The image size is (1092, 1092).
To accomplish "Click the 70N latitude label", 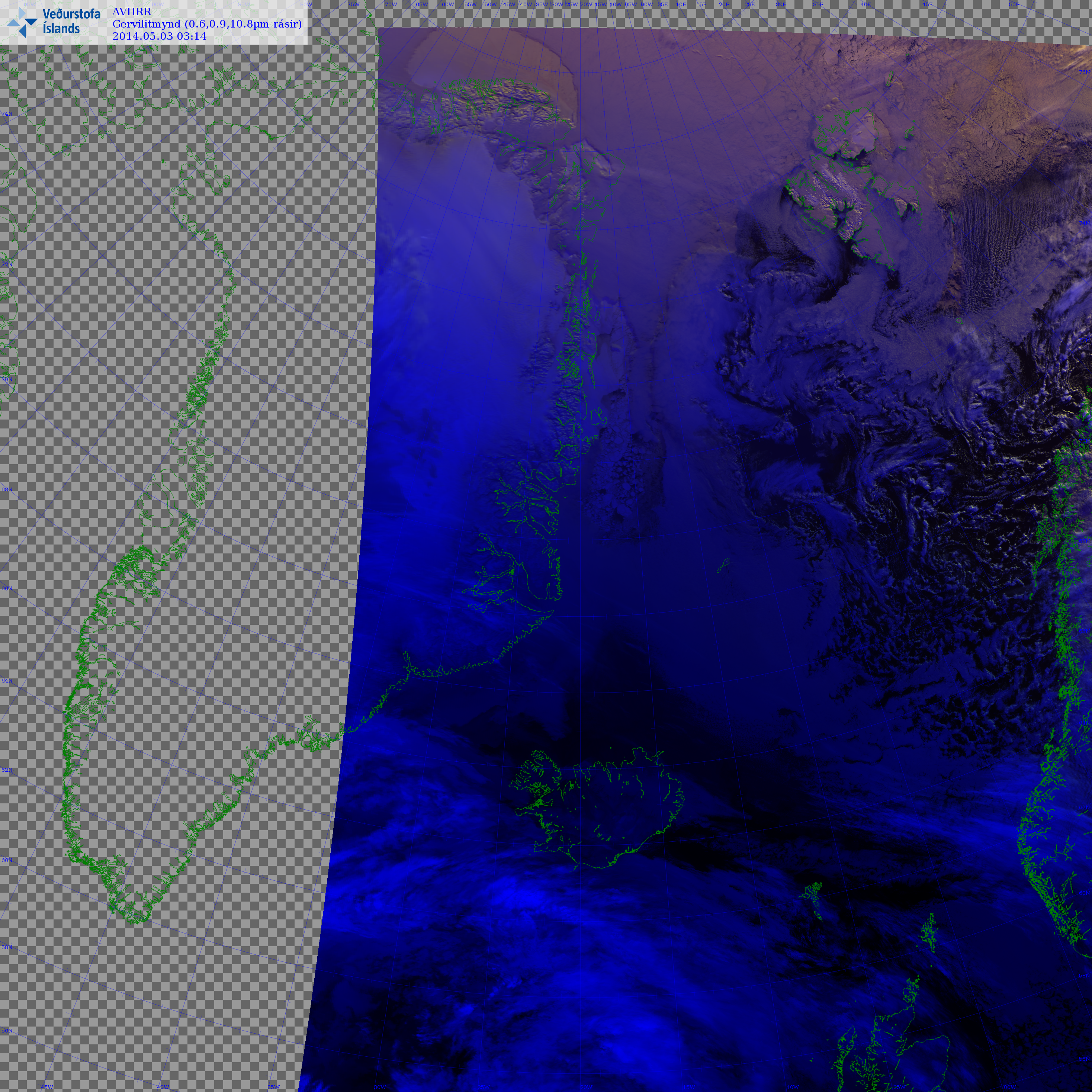I will 7,379.
